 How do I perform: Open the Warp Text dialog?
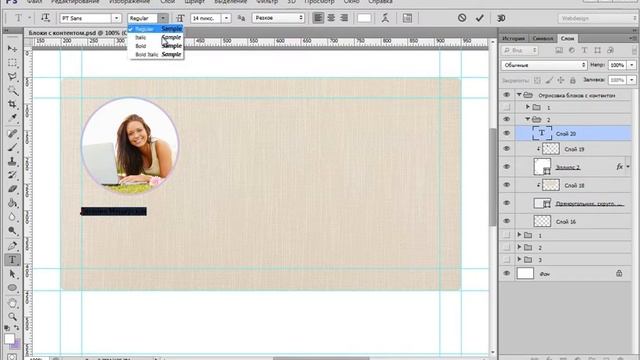[385, 18]
